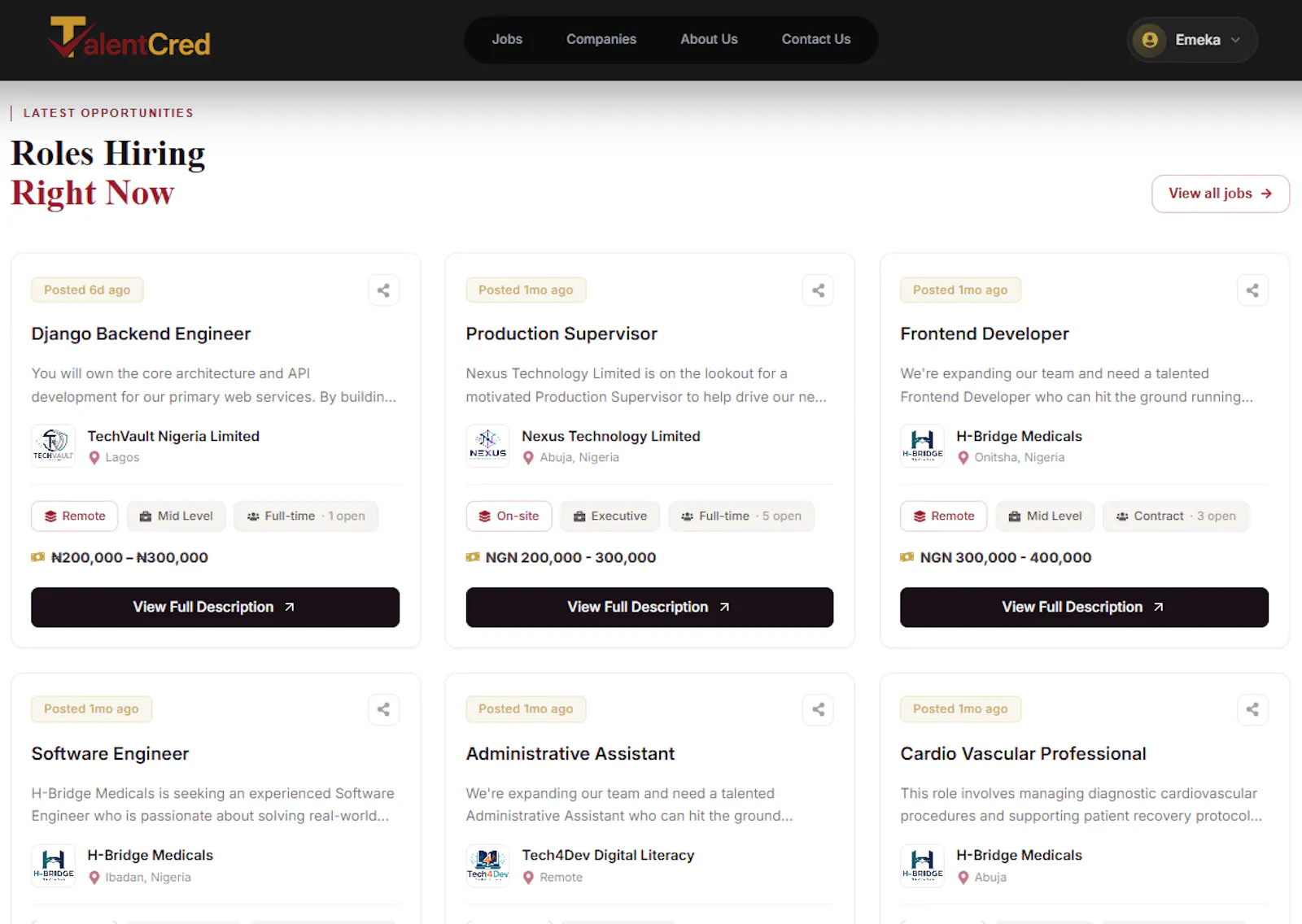Open the Frontend Developer title
Viewport: 1302px width, 924px height.
coord(985,334)
